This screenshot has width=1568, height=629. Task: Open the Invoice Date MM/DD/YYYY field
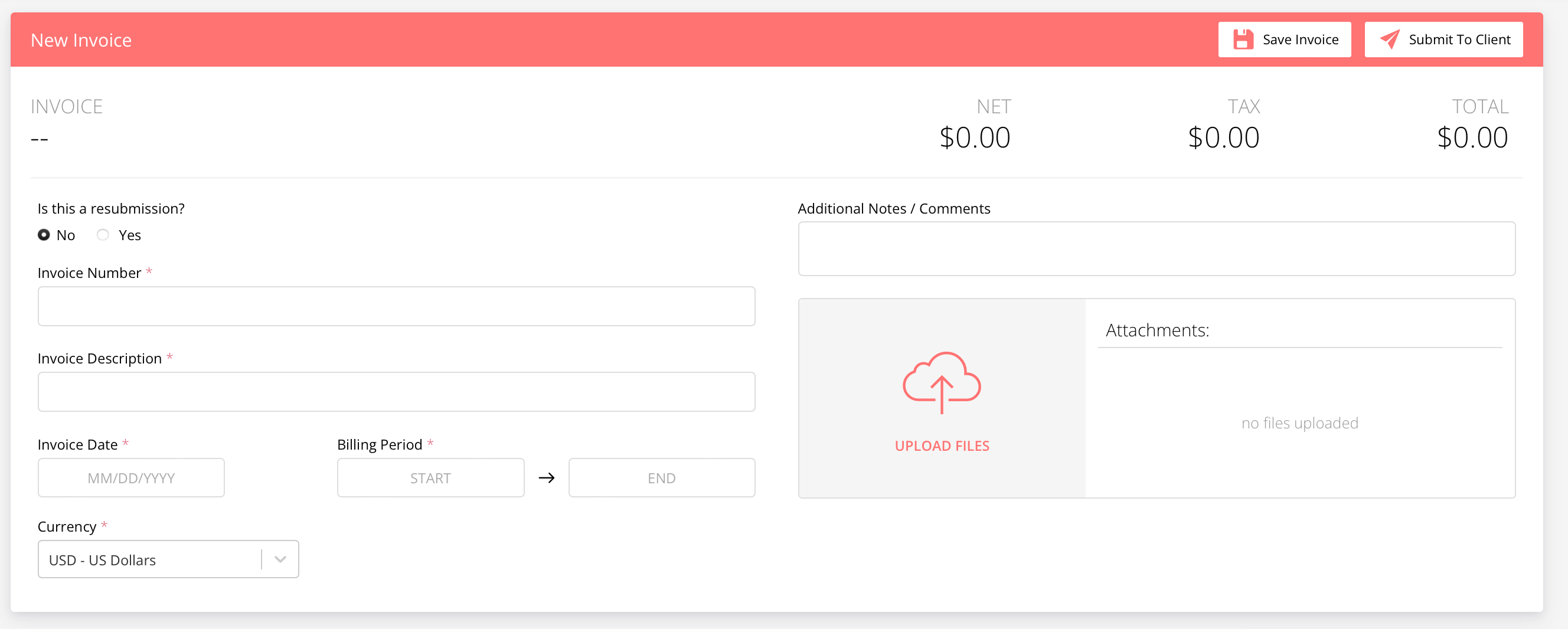point(131,478)
